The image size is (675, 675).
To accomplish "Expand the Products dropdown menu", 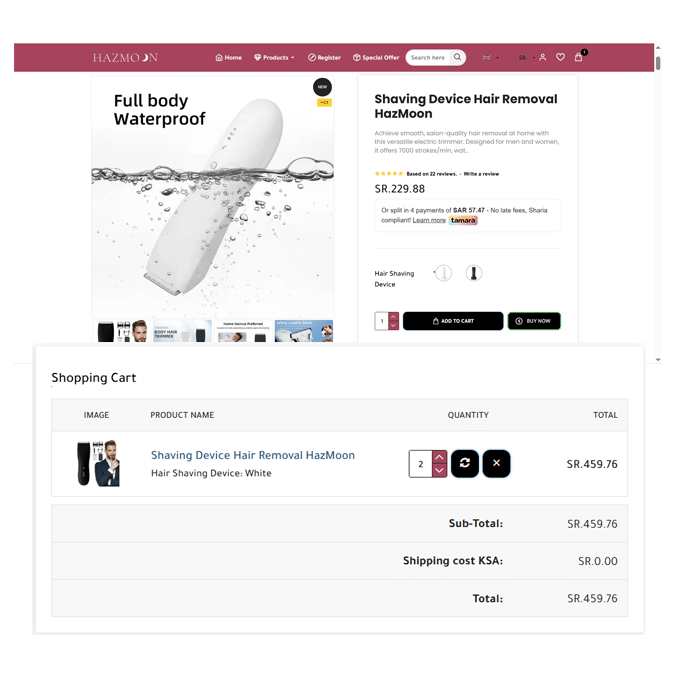I will pyautogui.click(x=274, y=57).
